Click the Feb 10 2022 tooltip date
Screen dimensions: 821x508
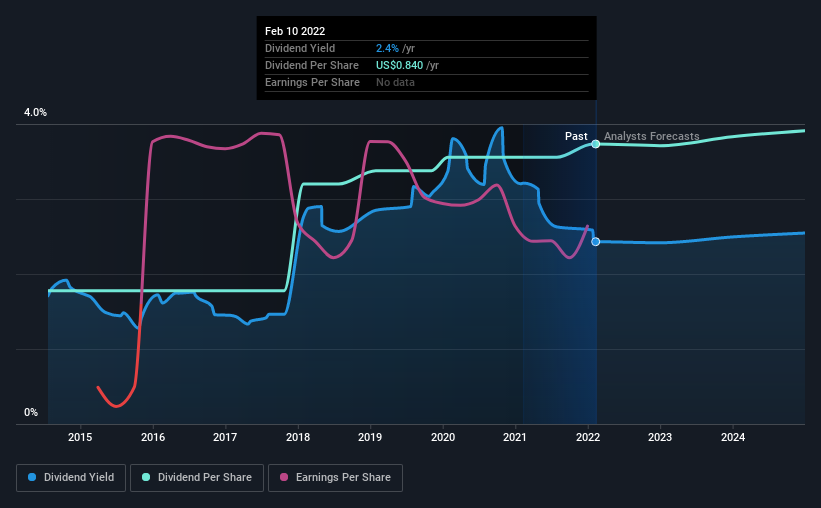click(297, 31)
